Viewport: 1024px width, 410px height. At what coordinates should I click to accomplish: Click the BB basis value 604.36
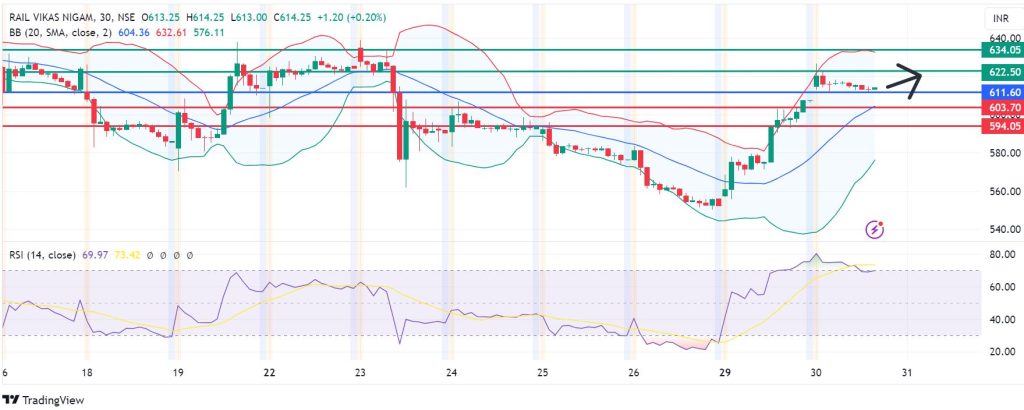(x=133, y=31)
